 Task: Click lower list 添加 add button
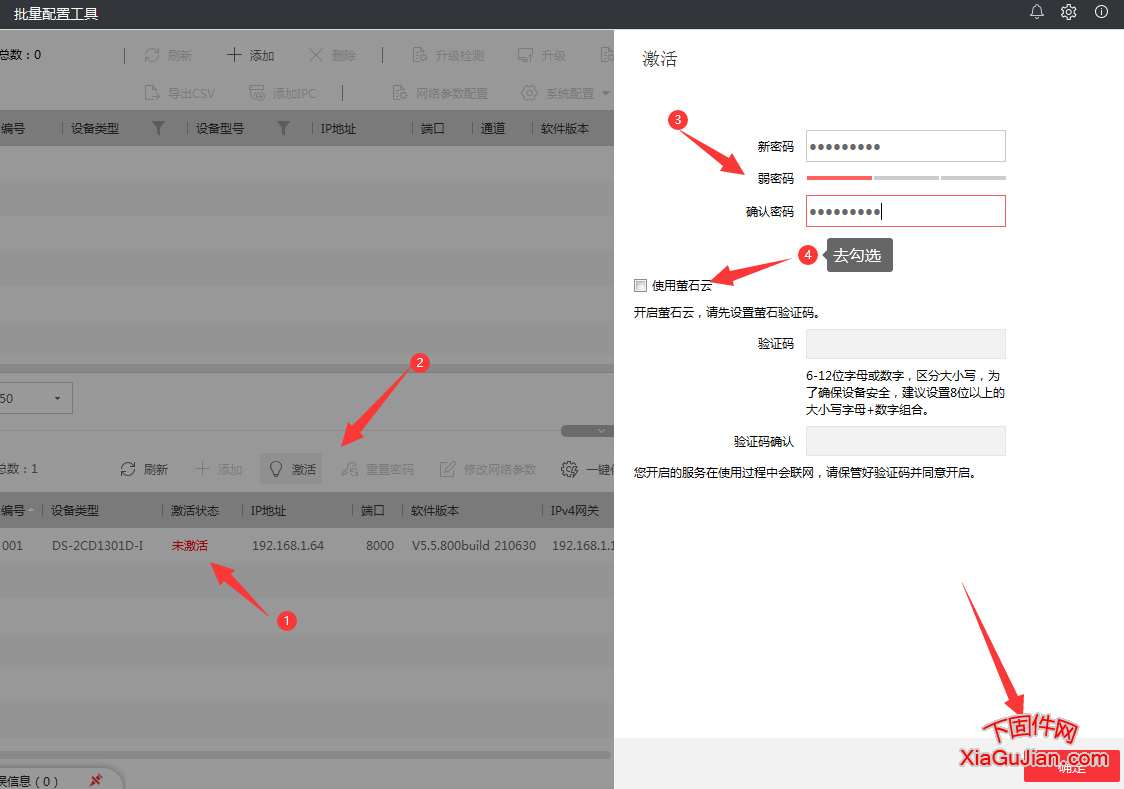click(219, 469)
